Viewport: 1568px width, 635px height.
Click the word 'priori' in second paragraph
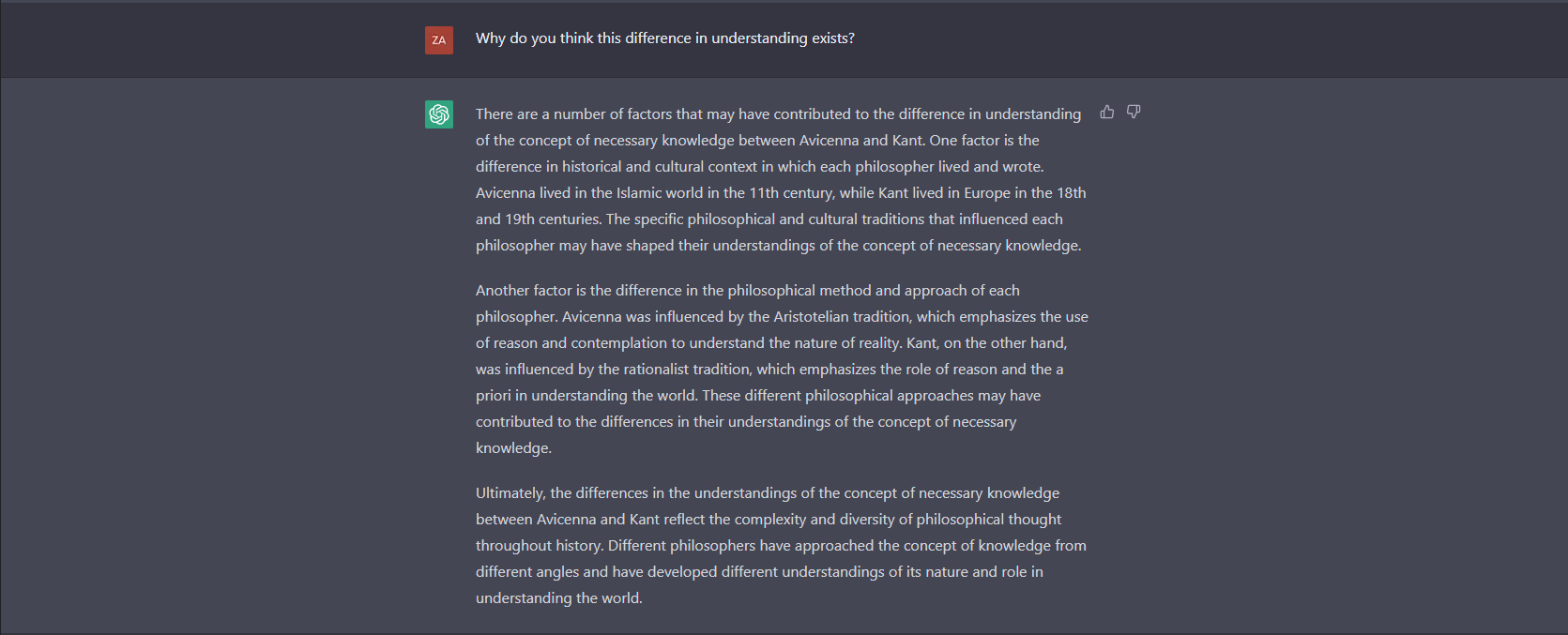coord(494,396)
